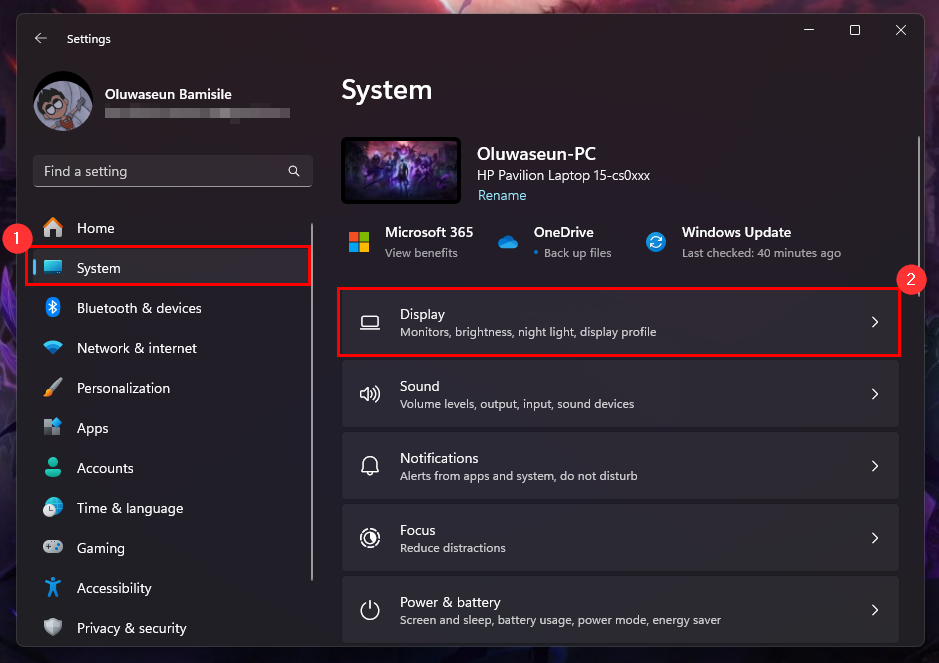The height and width of the screenshot is (663, 939).
Task: Click the Find a setting search box
Action: [160, 171]
